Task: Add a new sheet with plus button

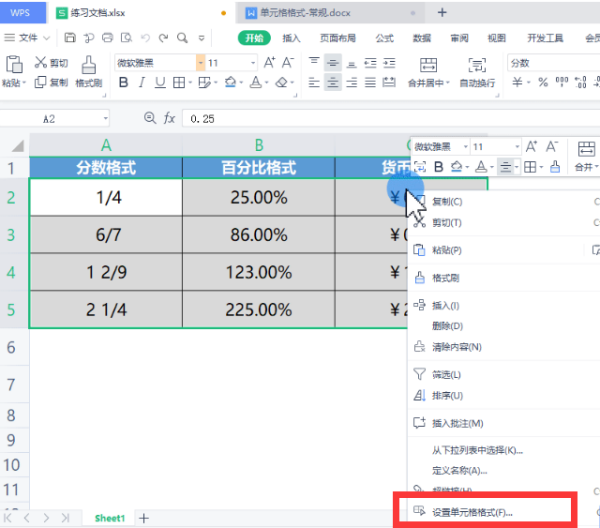Action: coord(144,518)
